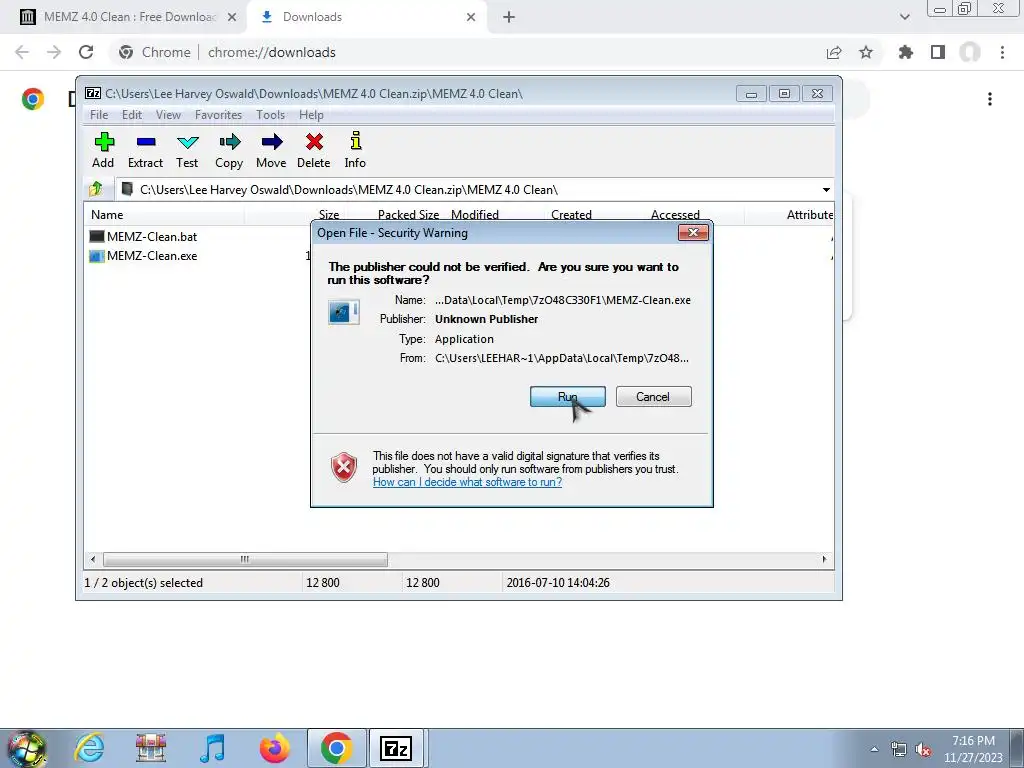Close the MEMZ 4.0 Clean tab

(x=232, y=17)
